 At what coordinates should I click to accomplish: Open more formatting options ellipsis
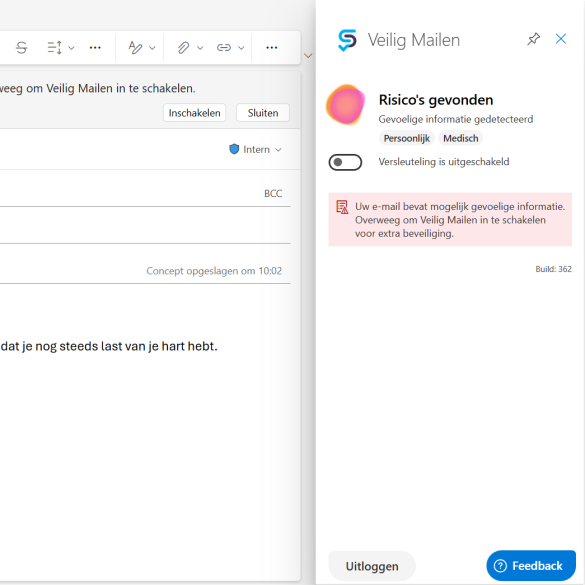coord(95,47)
